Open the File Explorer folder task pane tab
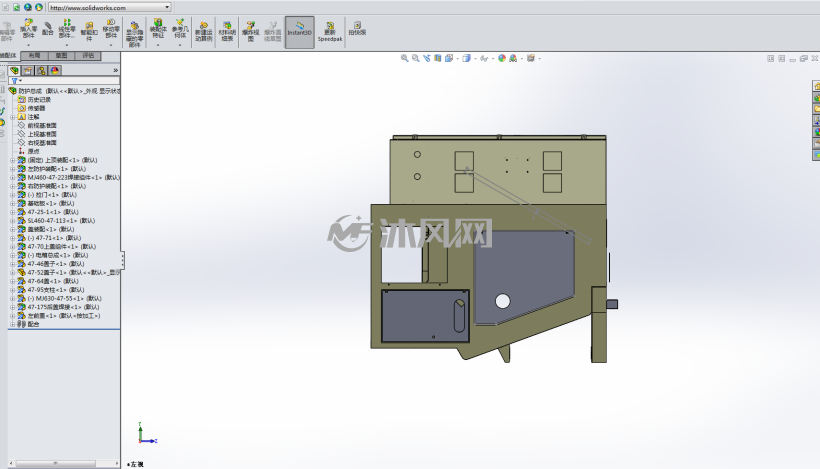The image size is (820, 469). pyautogui.click(x=816, y=109)
